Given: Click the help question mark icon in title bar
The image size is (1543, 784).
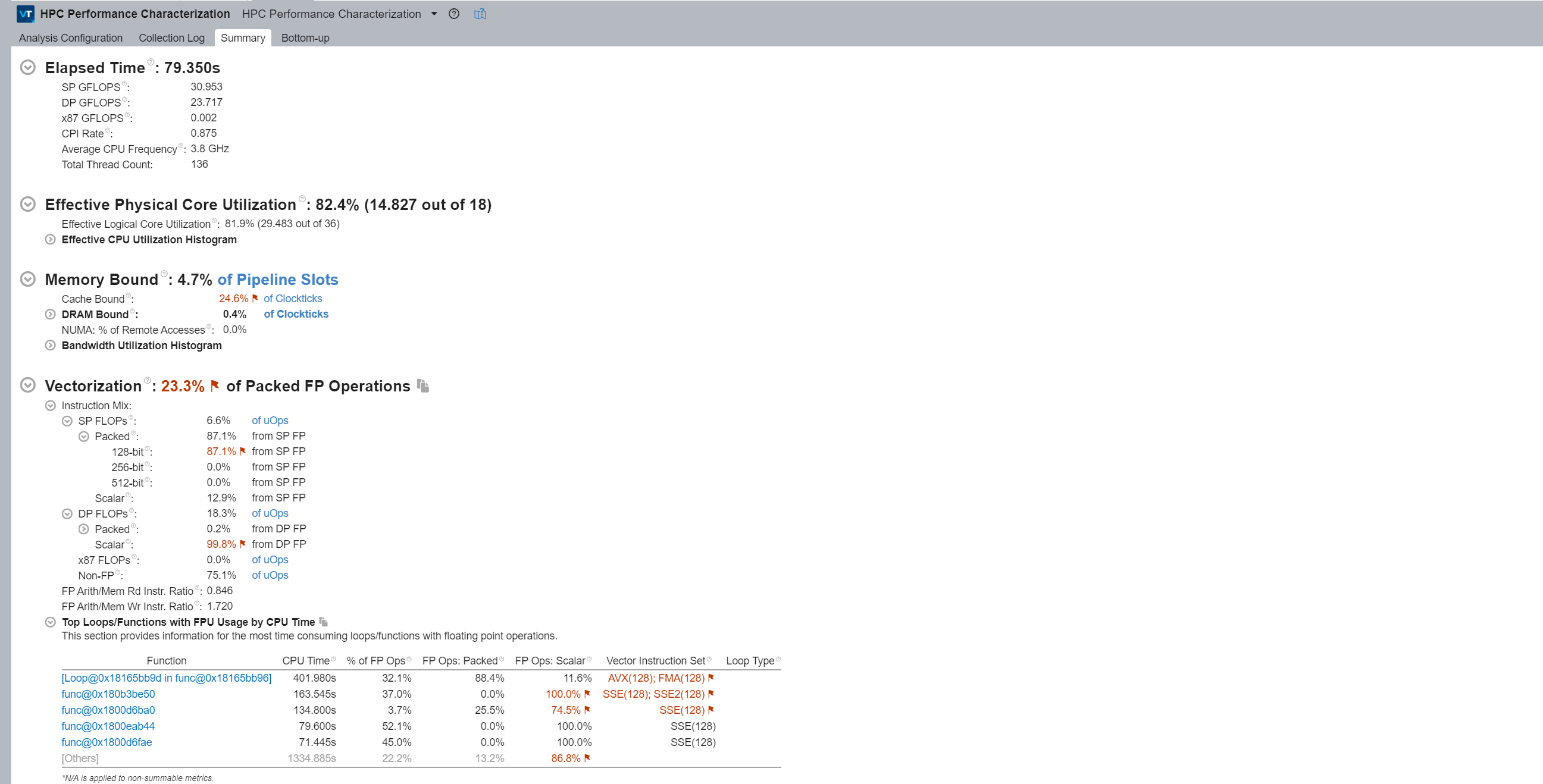Looking at the screenshot, I should [x=454, y=14].
